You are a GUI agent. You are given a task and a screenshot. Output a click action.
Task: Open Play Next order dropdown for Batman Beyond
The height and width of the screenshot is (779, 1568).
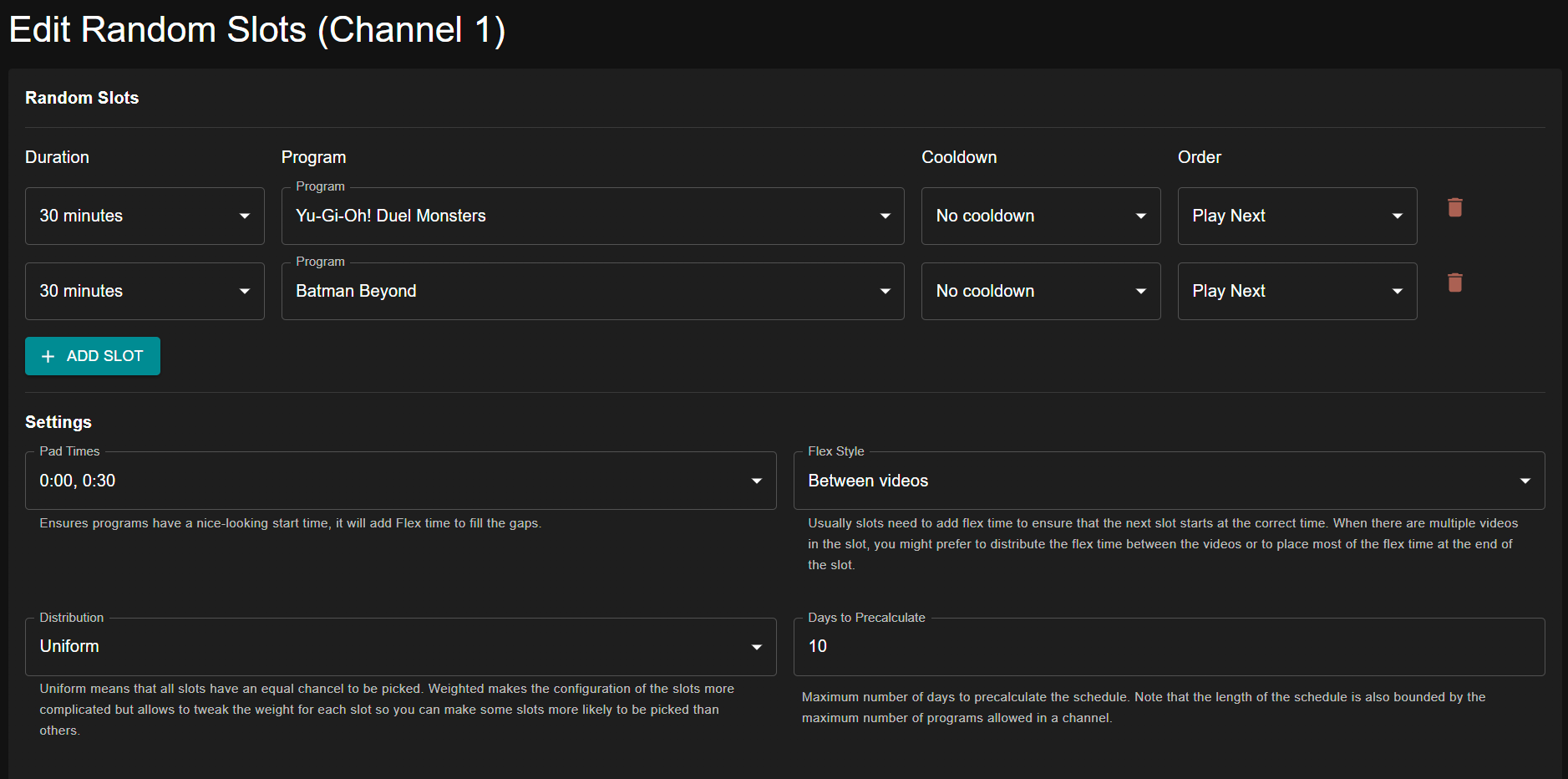click(1297, 291)
